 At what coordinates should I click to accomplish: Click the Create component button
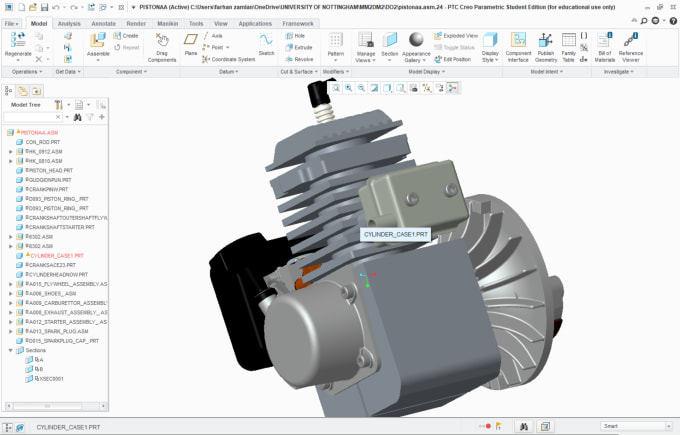(x=126, y=36)
